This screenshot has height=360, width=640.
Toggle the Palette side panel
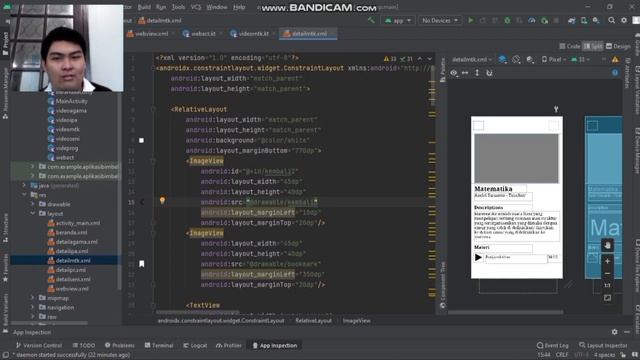coord(443,70)
